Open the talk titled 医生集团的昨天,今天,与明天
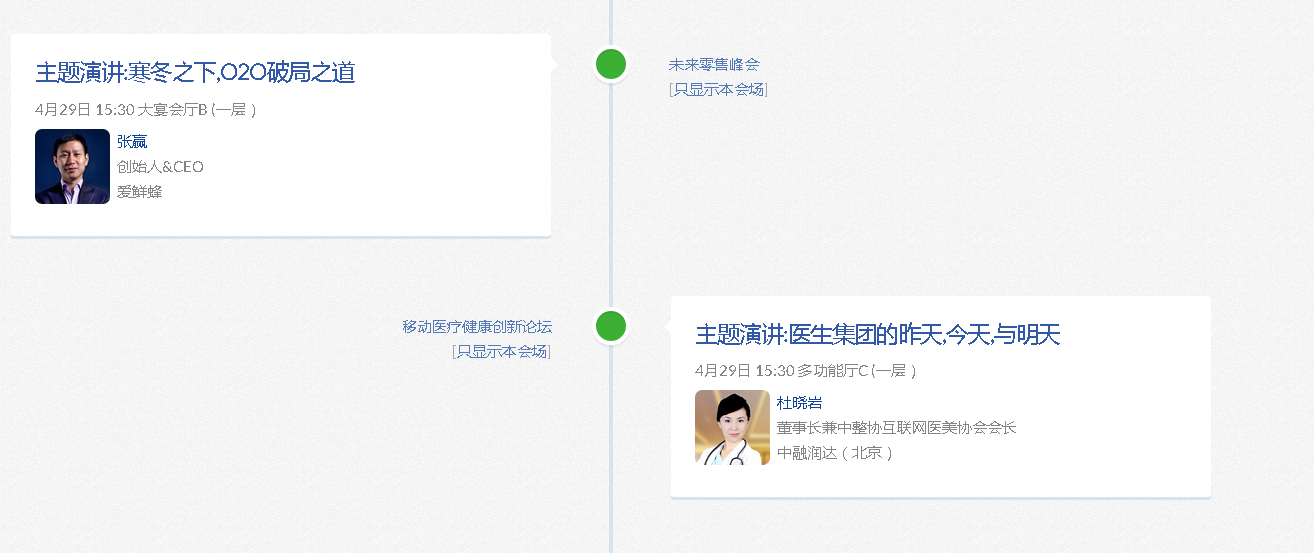This screenshot has height=553, width=1314. (x=877, y=334)
